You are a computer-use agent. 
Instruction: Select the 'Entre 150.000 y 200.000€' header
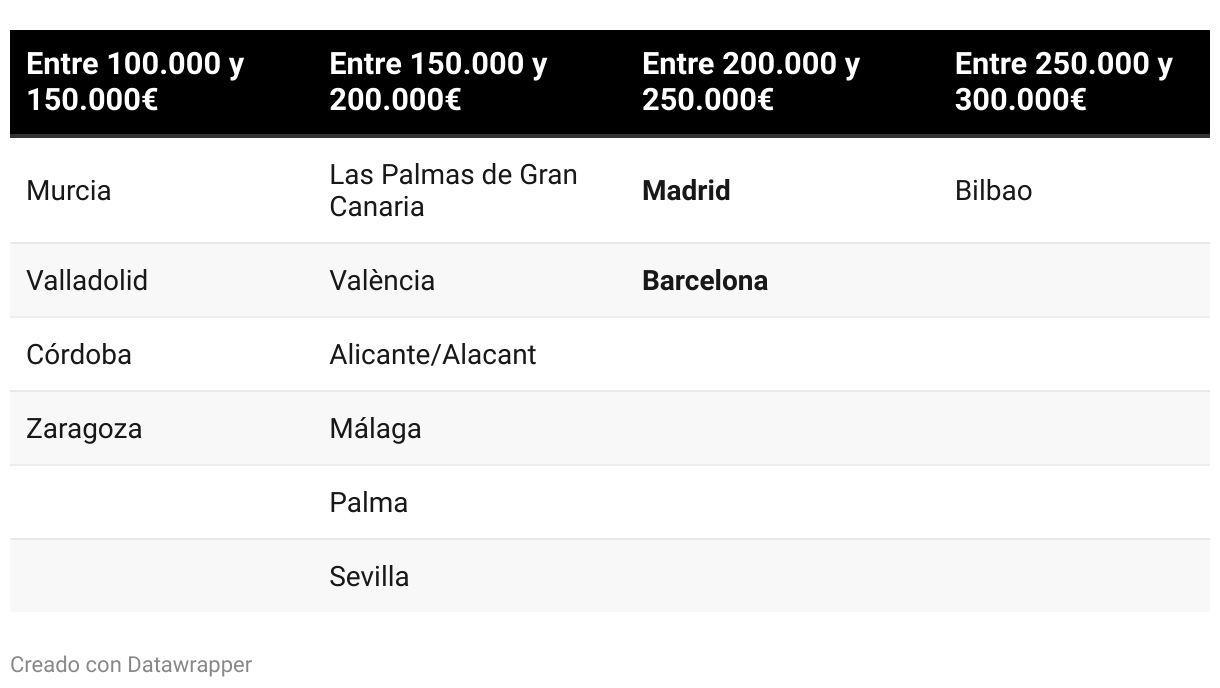(x=438, y=82)
